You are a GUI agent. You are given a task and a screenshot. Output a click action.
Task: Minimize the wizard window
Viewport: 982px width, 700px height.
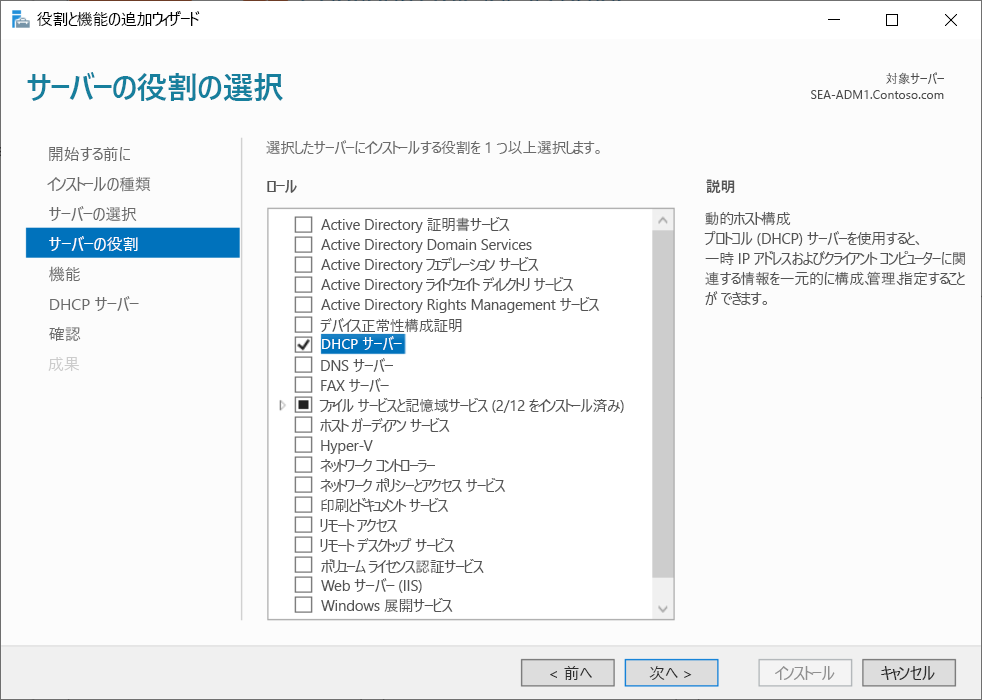tap(834, 20)
